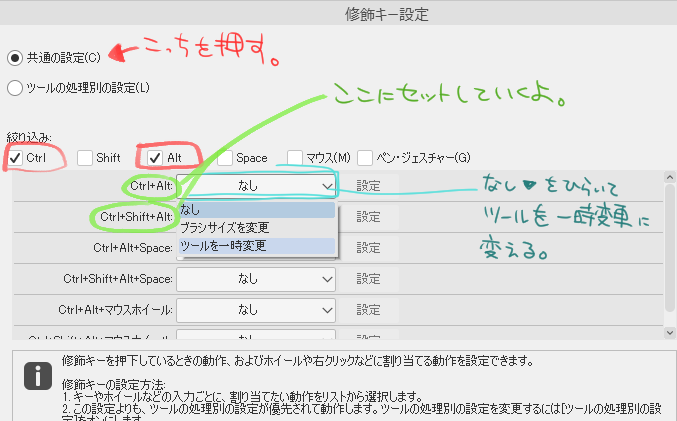The width and height of the screenshot is (677, 421).
Task: Choose ブラシサイズを変更 in the dropdown list
Action: pyautogui.click(x=257, y=228)
